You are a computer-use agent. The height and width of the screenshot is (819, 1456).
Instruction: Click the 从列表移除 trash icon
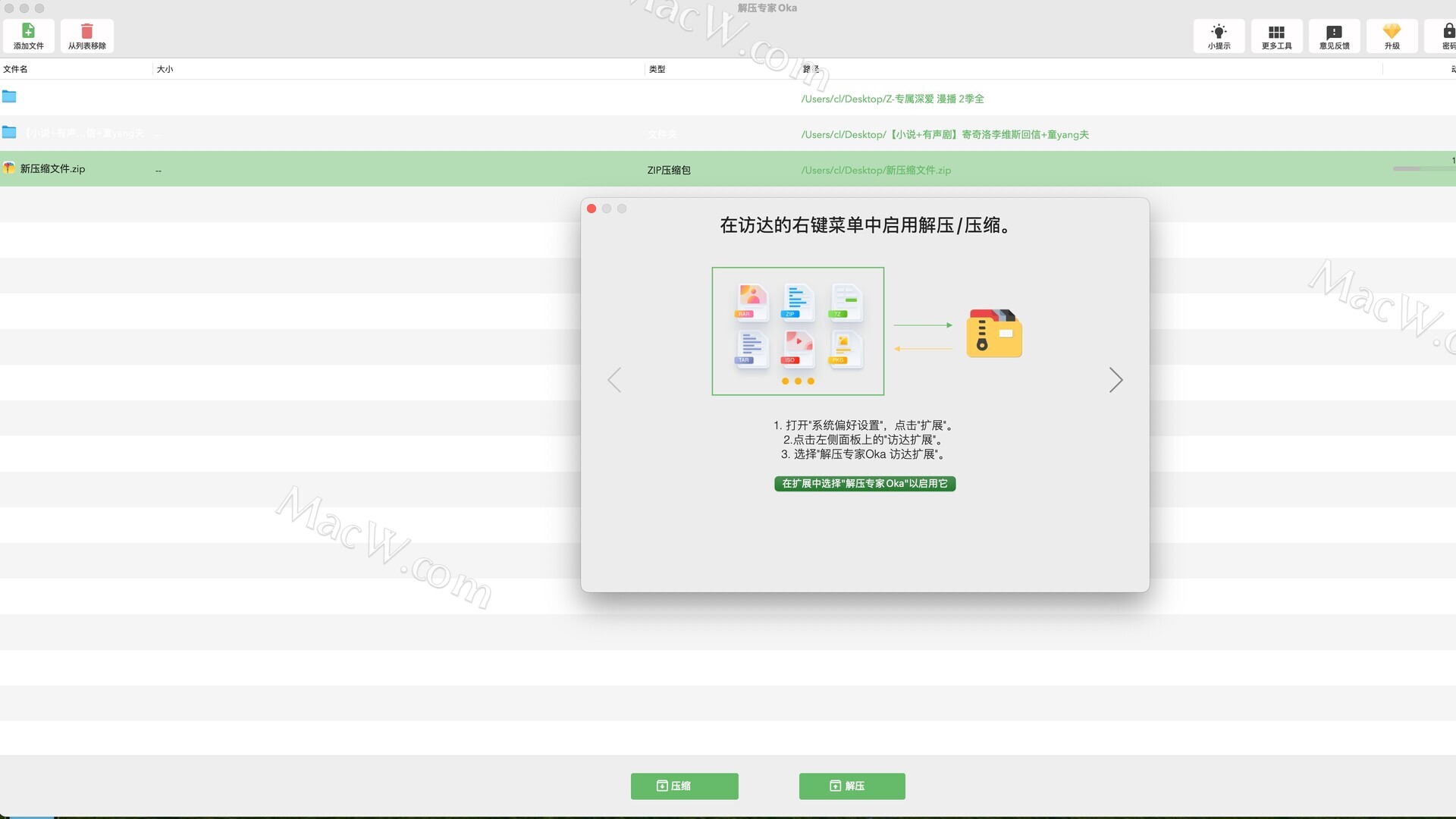click(86, 30)
